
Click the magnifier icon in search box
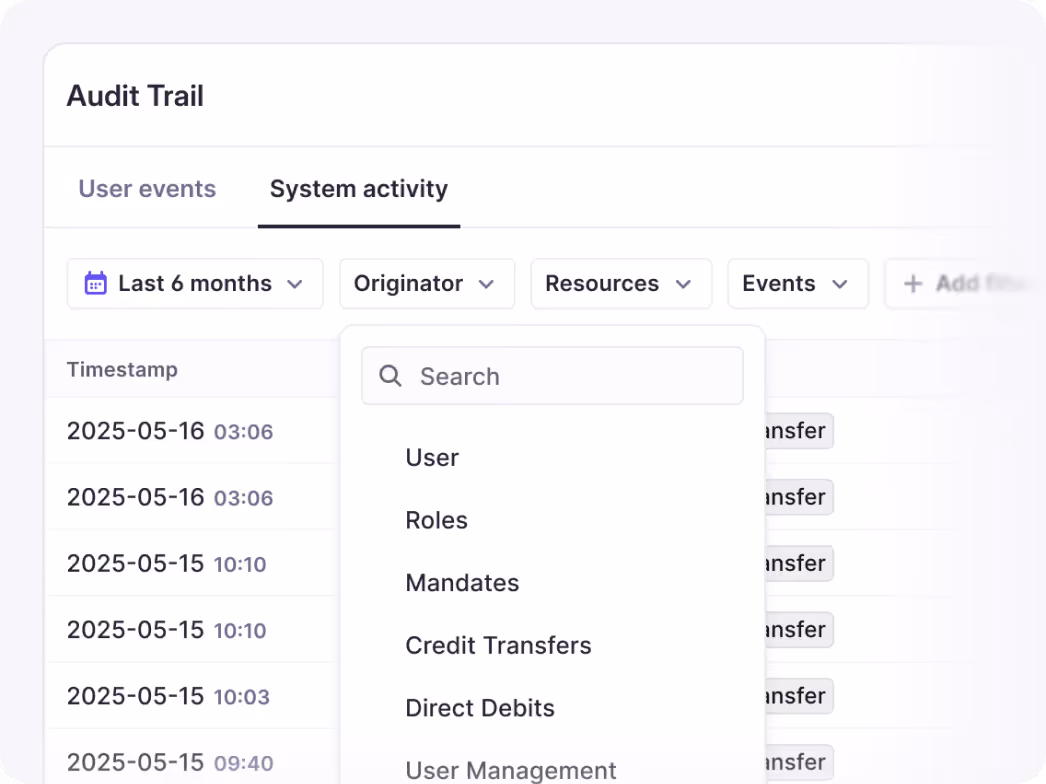click(390, 376)
